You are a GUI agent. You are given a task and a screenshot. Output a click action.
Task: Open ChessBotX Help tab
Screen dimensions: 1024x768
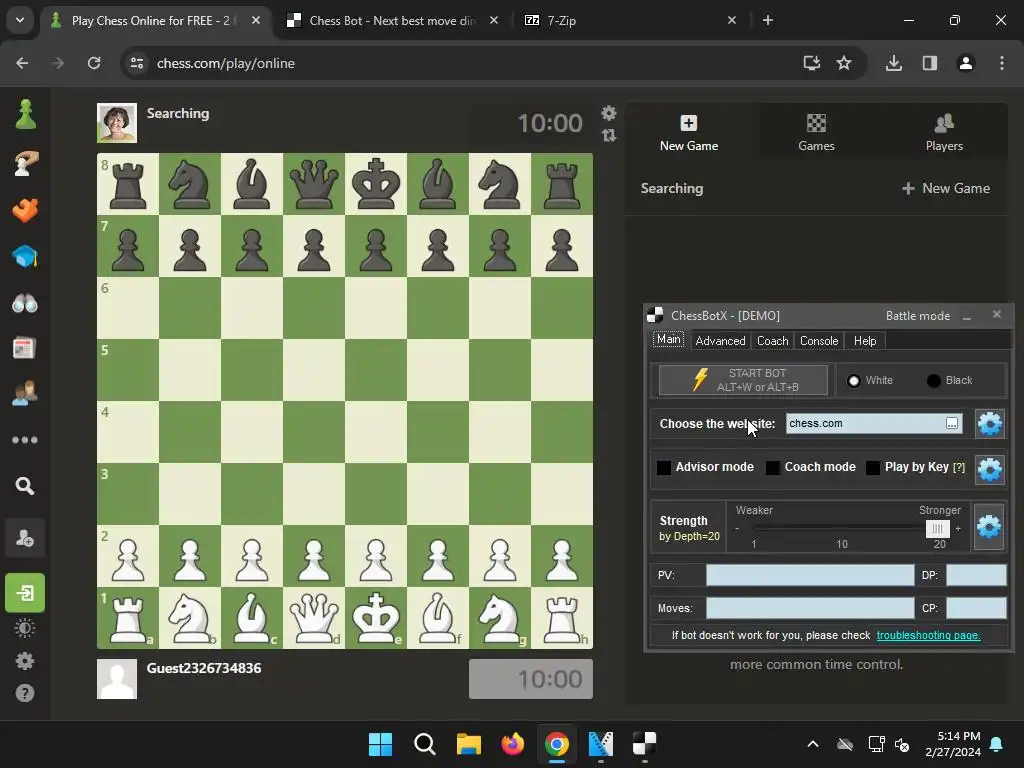tap(865, 341)
